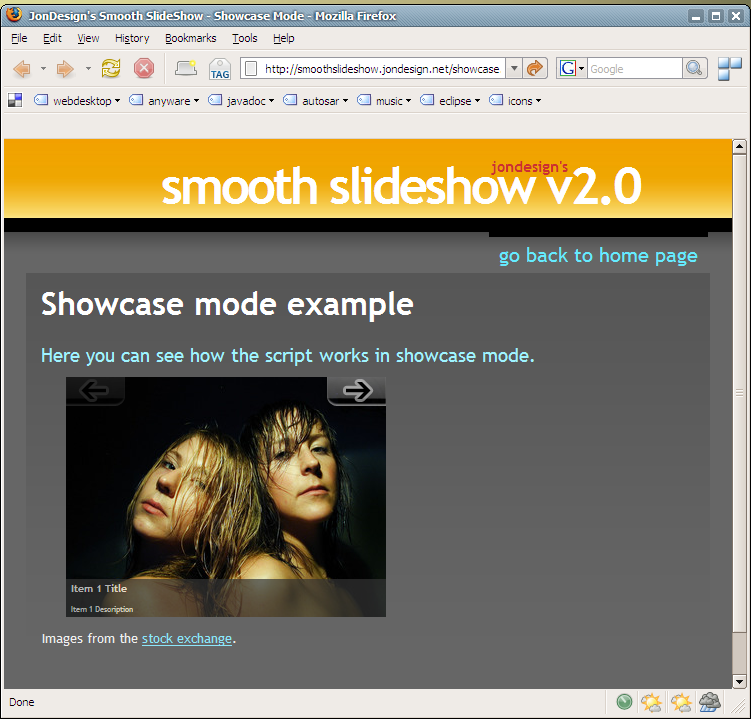This screenshot has height=719, width=751.
Task: Go back using the Back arrow icon
Action: tap(22, 69)
